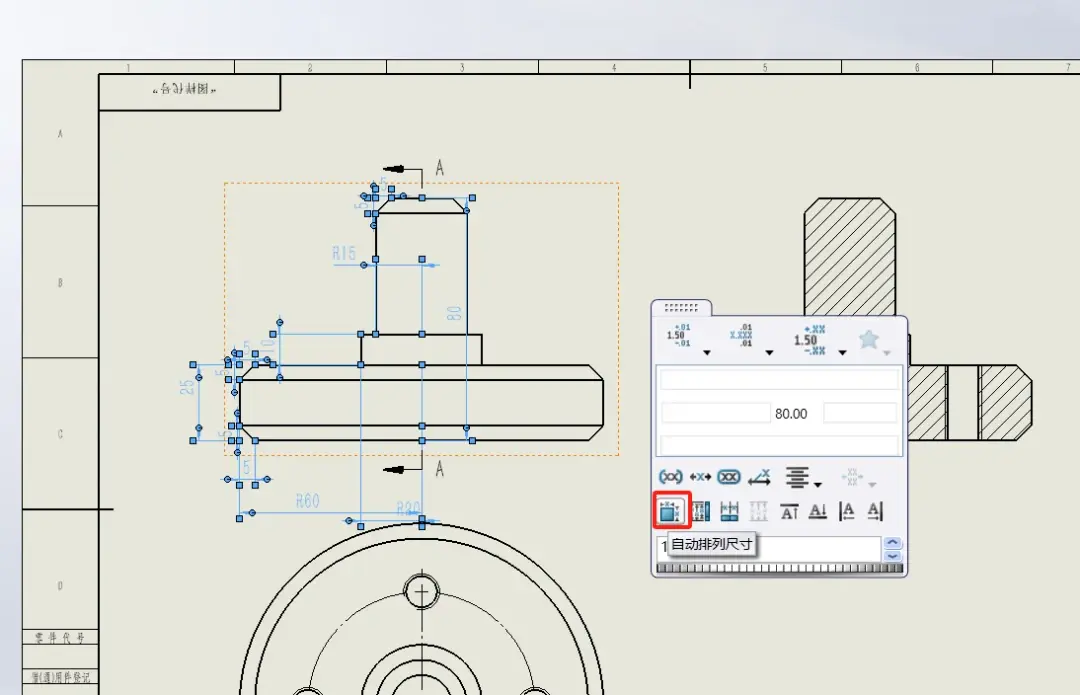This screenshot has width=1080, height=695.
Task: Toggle center dimension between extension lines
Action: coord(700,477)
